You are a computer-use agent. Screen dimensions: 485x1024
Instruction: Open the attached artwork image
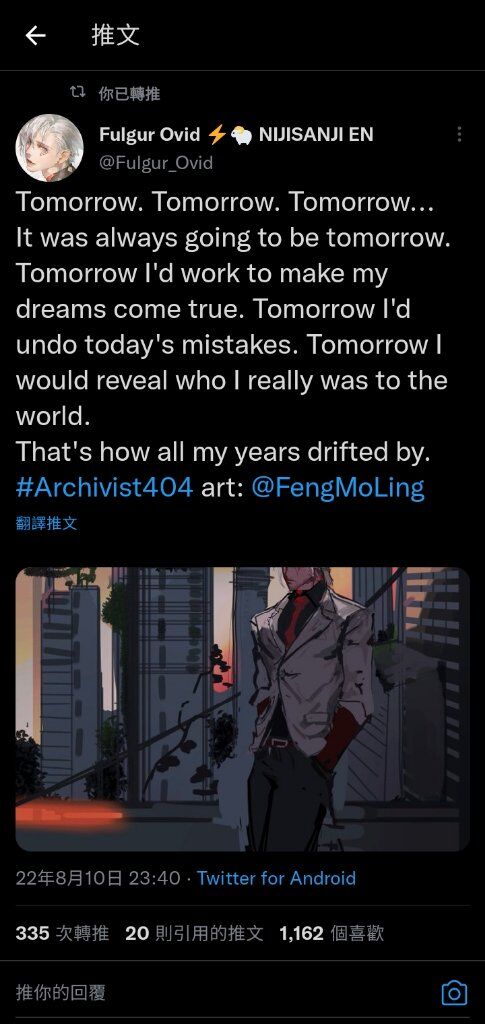click(x=242, y=709)
